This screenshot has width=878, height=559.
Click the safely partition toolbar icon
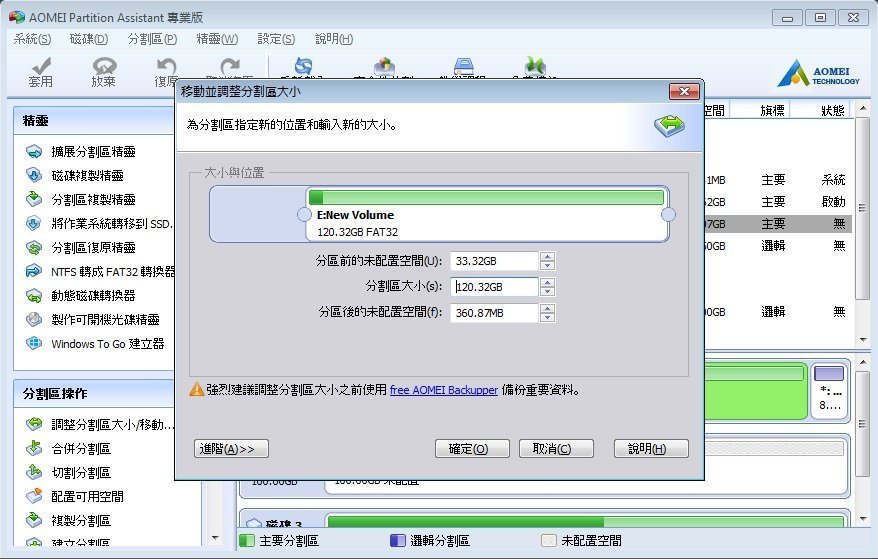point(384,66)
